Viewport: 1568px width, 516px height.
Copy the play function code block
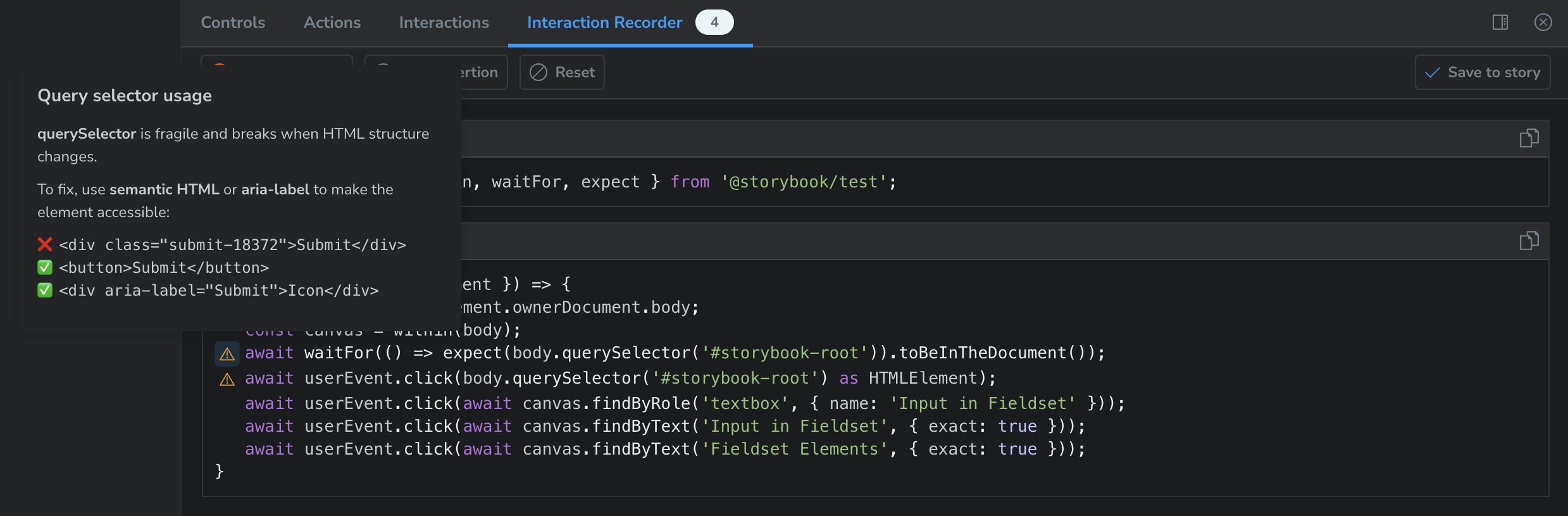[1529, 241]
